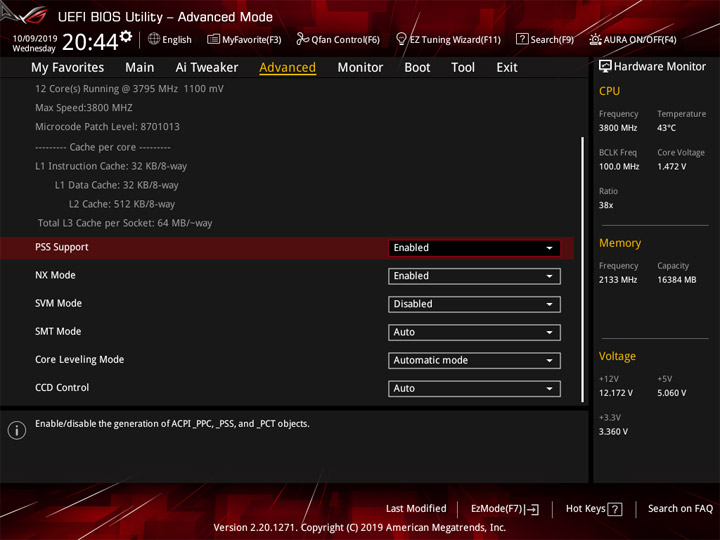Click the Ratio value 38x
Screen dimensions: 720x540
tap(606, 205)
